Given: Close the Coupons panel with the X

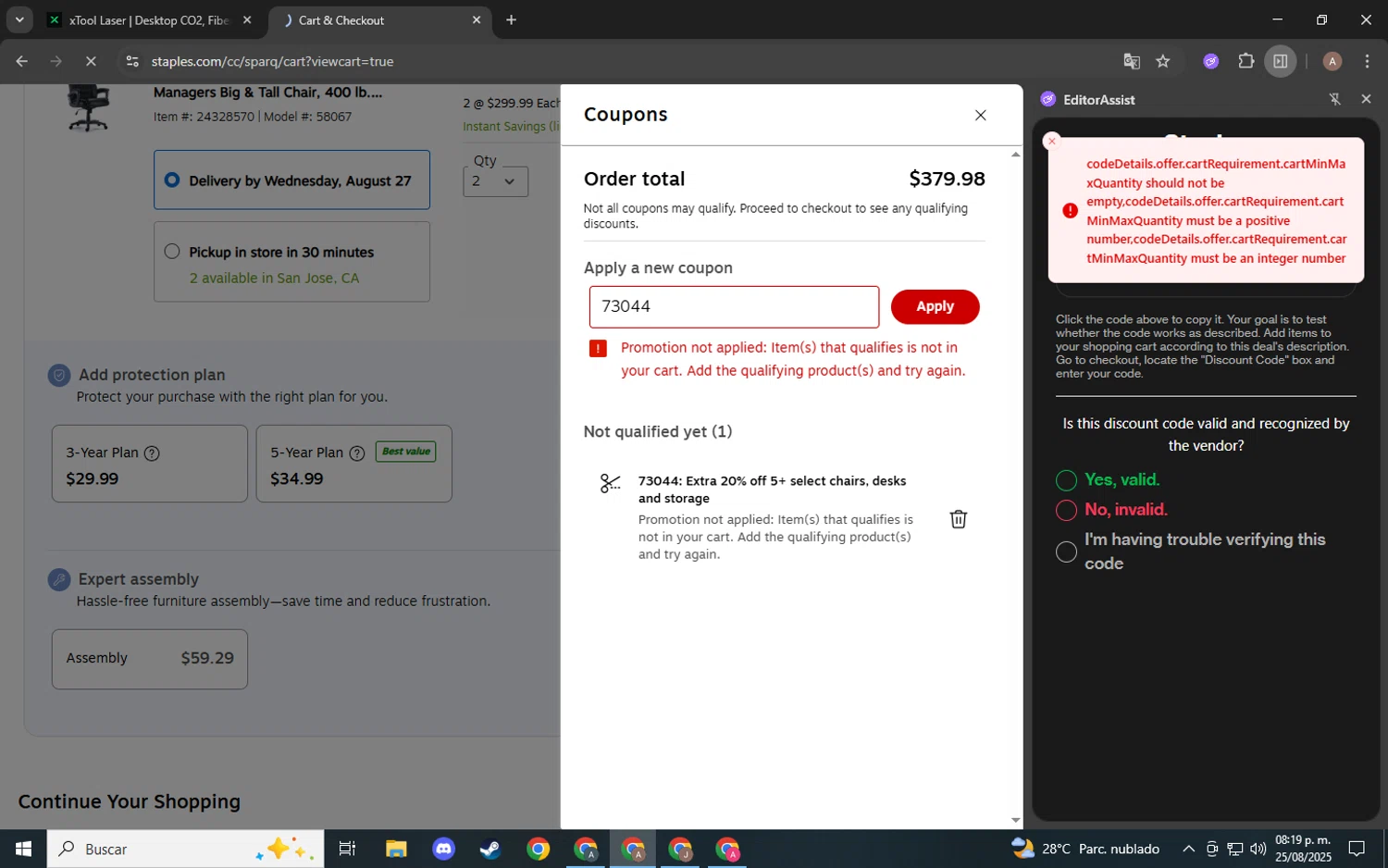Looking at the screenshot, I should point(980,115).
